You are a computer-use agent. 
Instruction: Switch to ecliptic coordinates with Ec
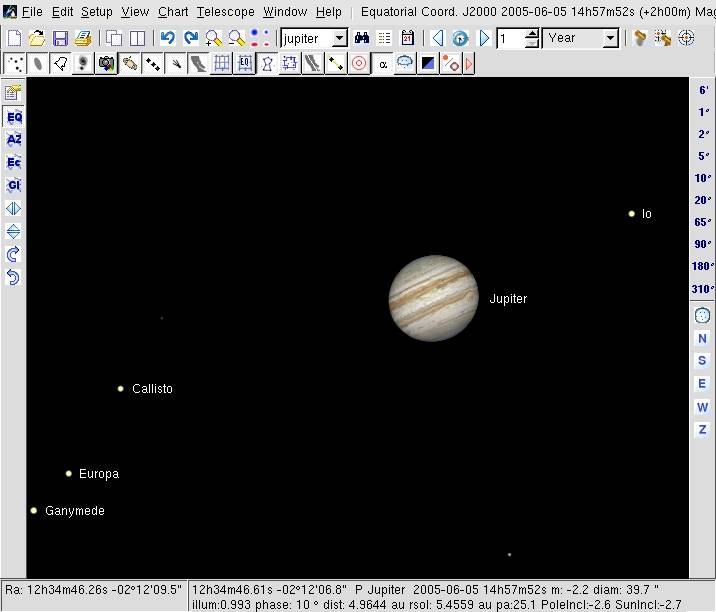[x=13, y=163]
